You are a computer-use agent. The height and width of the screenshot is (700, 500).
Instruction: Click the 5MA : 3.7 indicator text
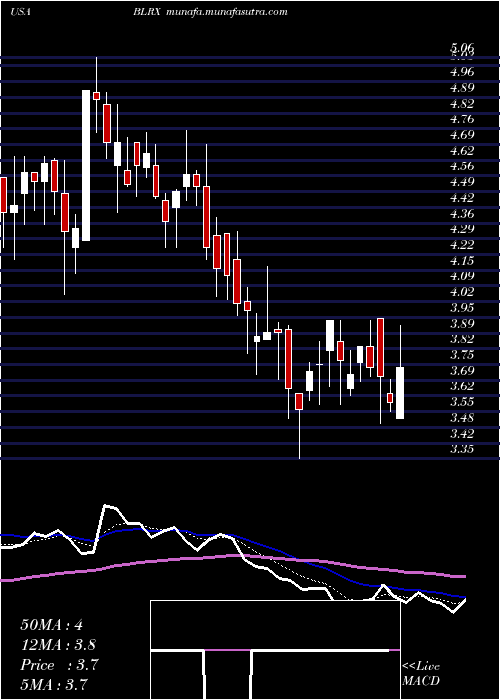point(54,684)
